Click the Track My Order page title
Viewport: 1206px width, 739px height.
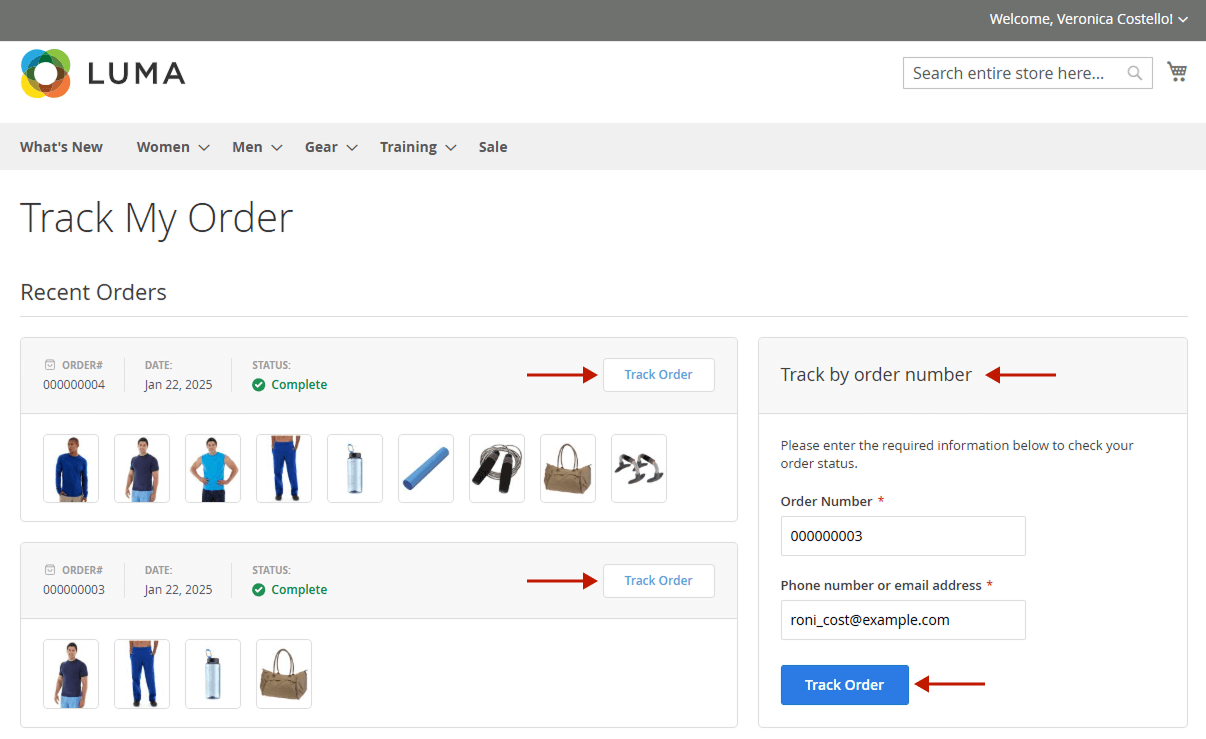pyautogui.click(x=156, y=218)
